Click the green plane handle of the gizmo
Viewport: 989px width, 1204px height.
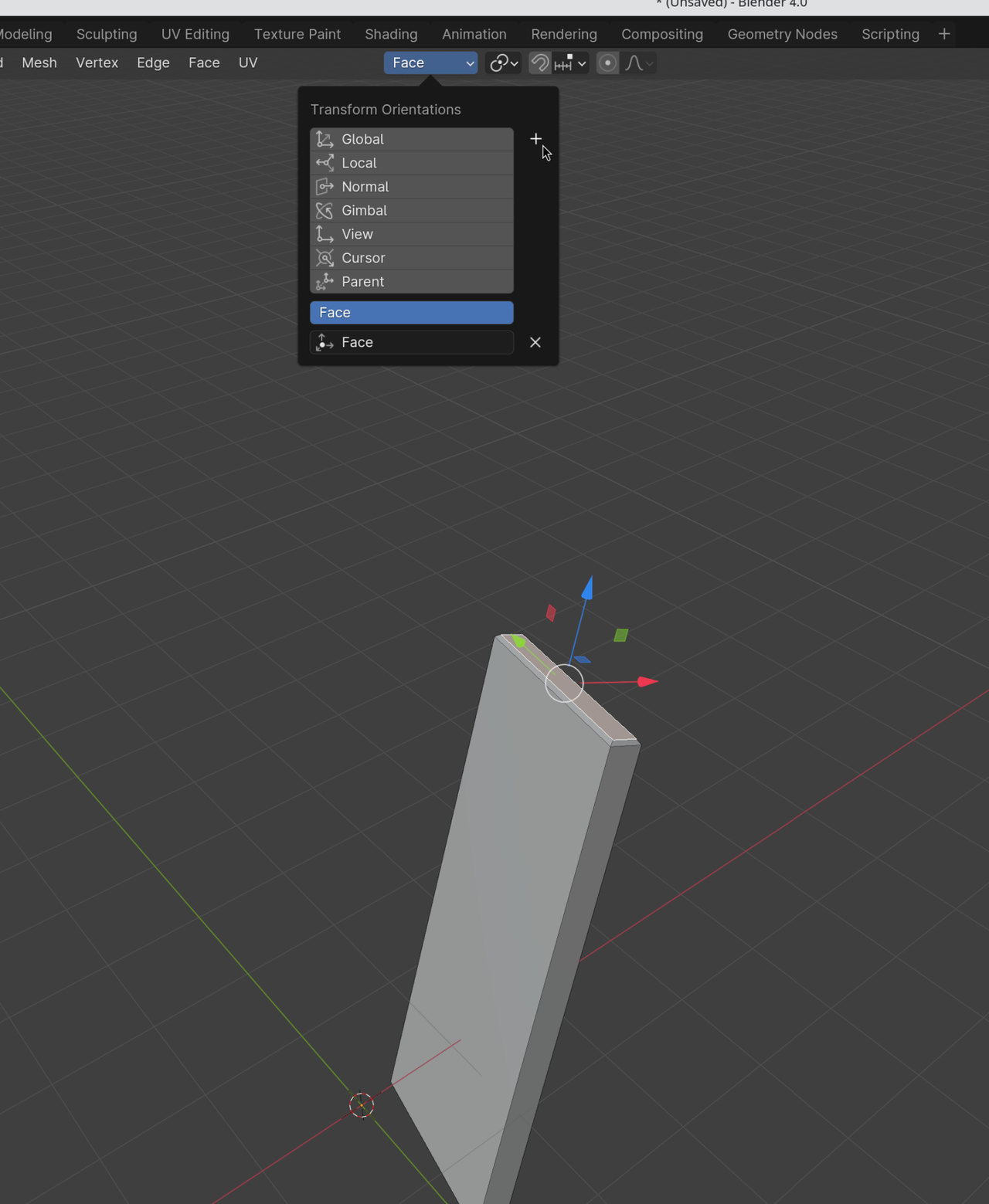coord(621,635)
